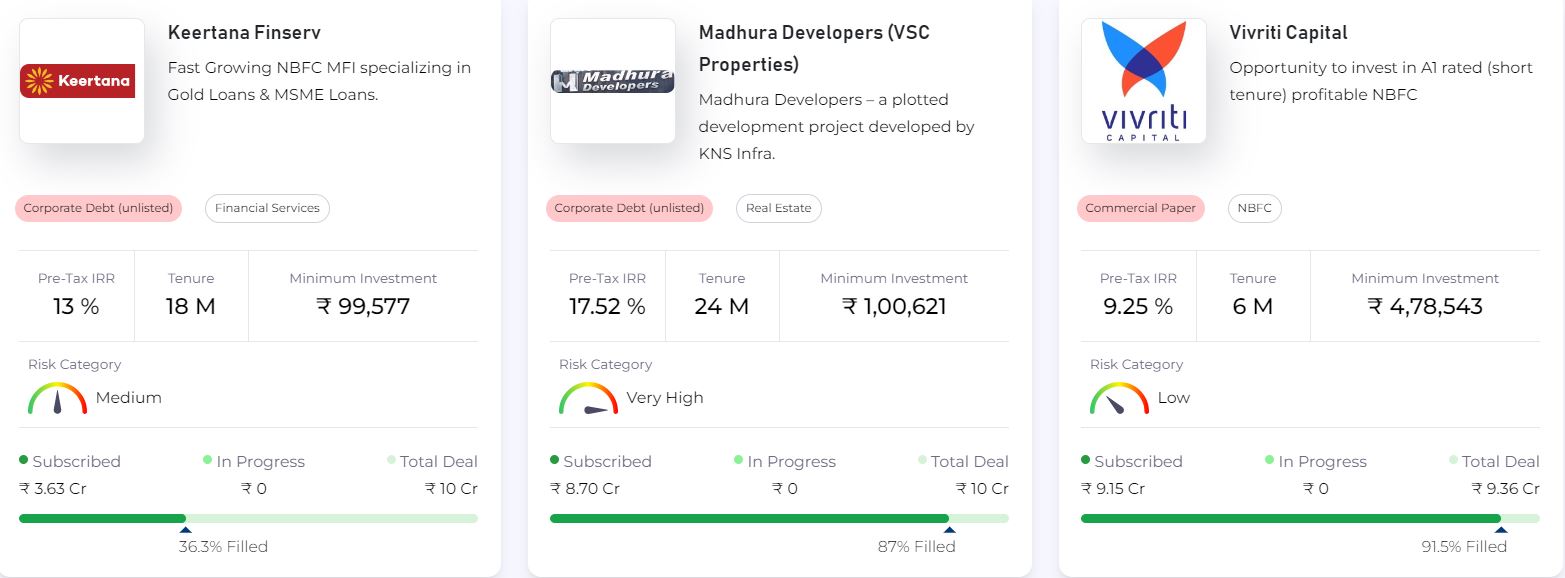
Task: Click the Low risk category text
Action: click(1174, 398)
